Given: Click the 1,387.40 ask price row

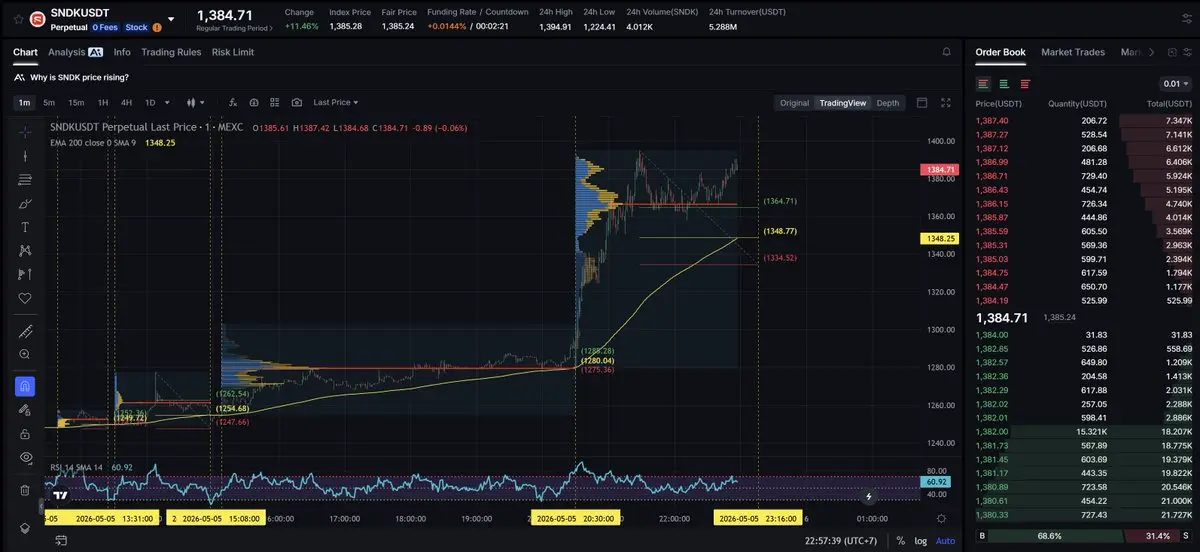Looking at the screenshot, I should [x=1083, y=120].
